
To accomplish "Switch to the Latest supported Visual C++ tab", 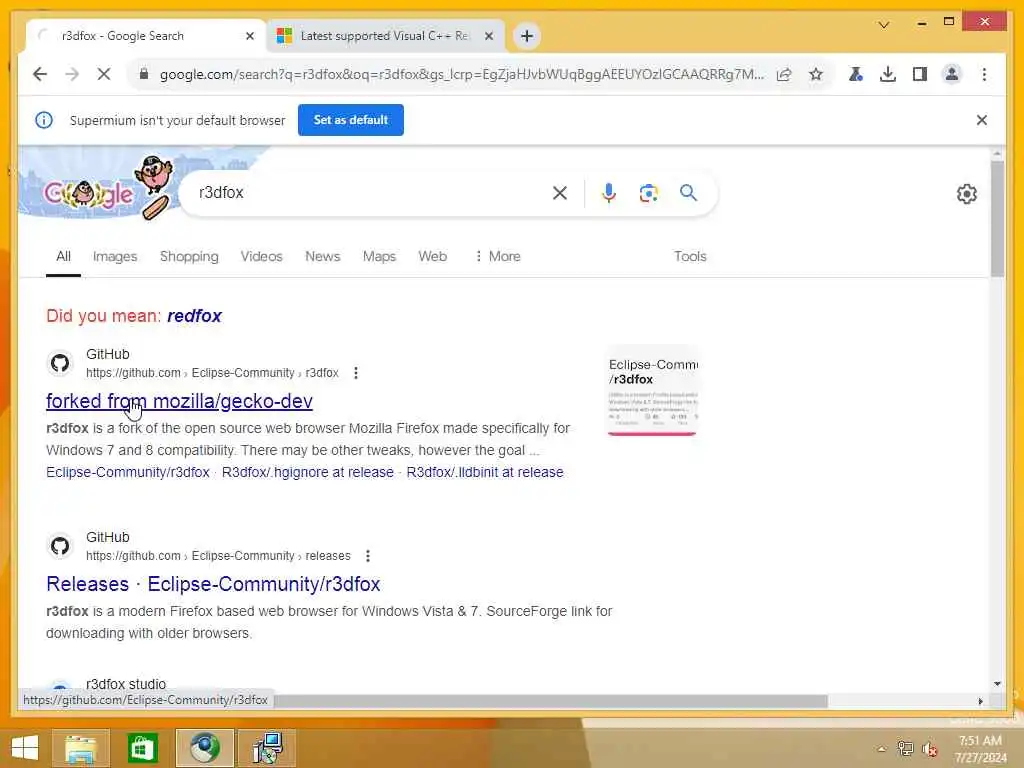I will click(x=385, y=36).
